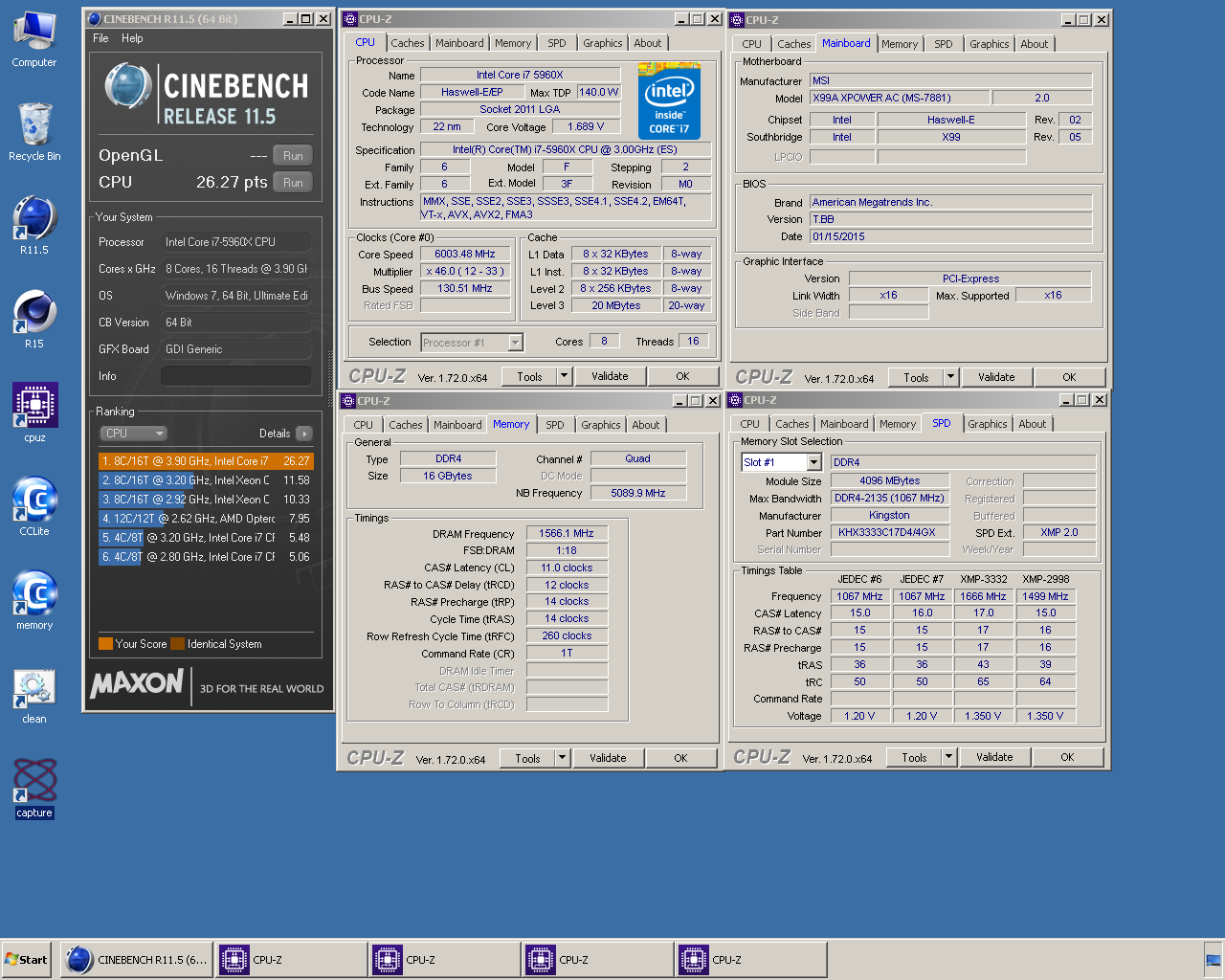Screen dimensions: 1225x980
Task: Expand Tools dropdown arrow in SPD window
Action: pos(948,757)
